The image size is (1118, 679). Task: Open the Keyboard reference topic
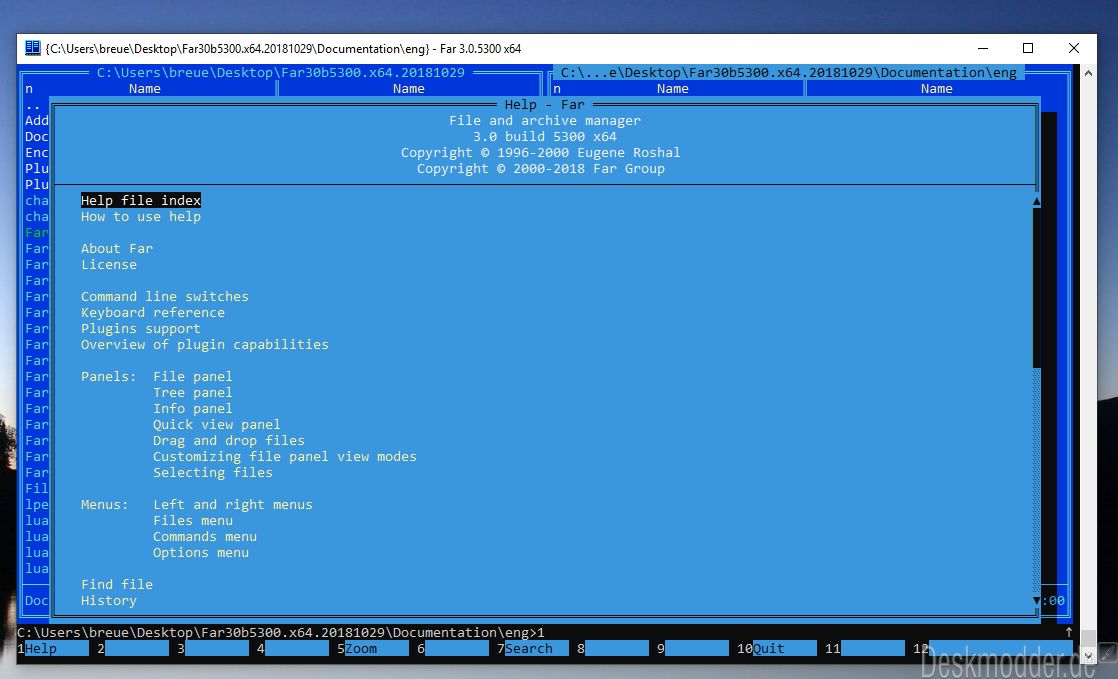pyautogui.click(x=153, y=312)
